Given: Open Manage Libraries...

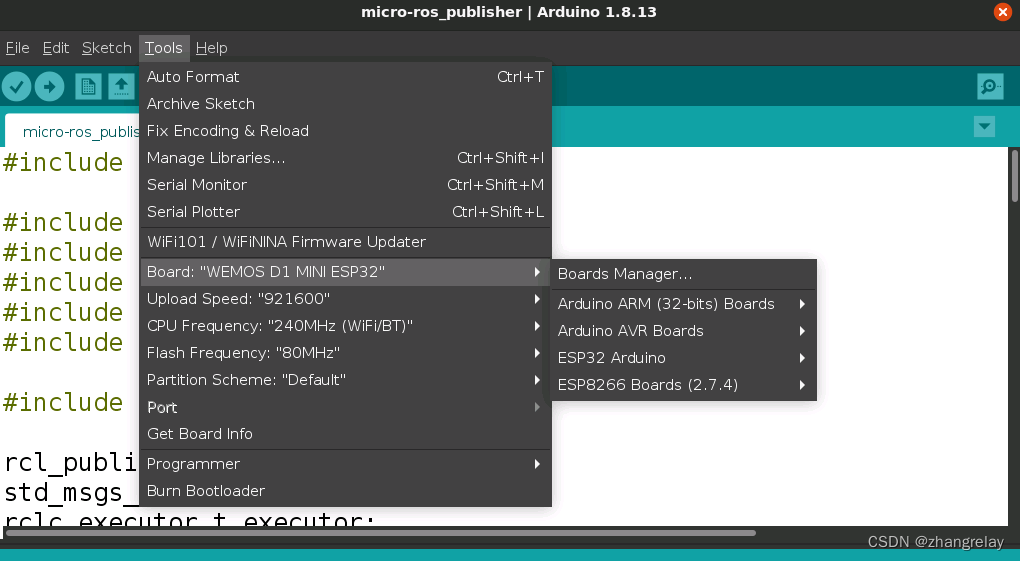Looking at the screenshot, I should [x=345, y=158].
